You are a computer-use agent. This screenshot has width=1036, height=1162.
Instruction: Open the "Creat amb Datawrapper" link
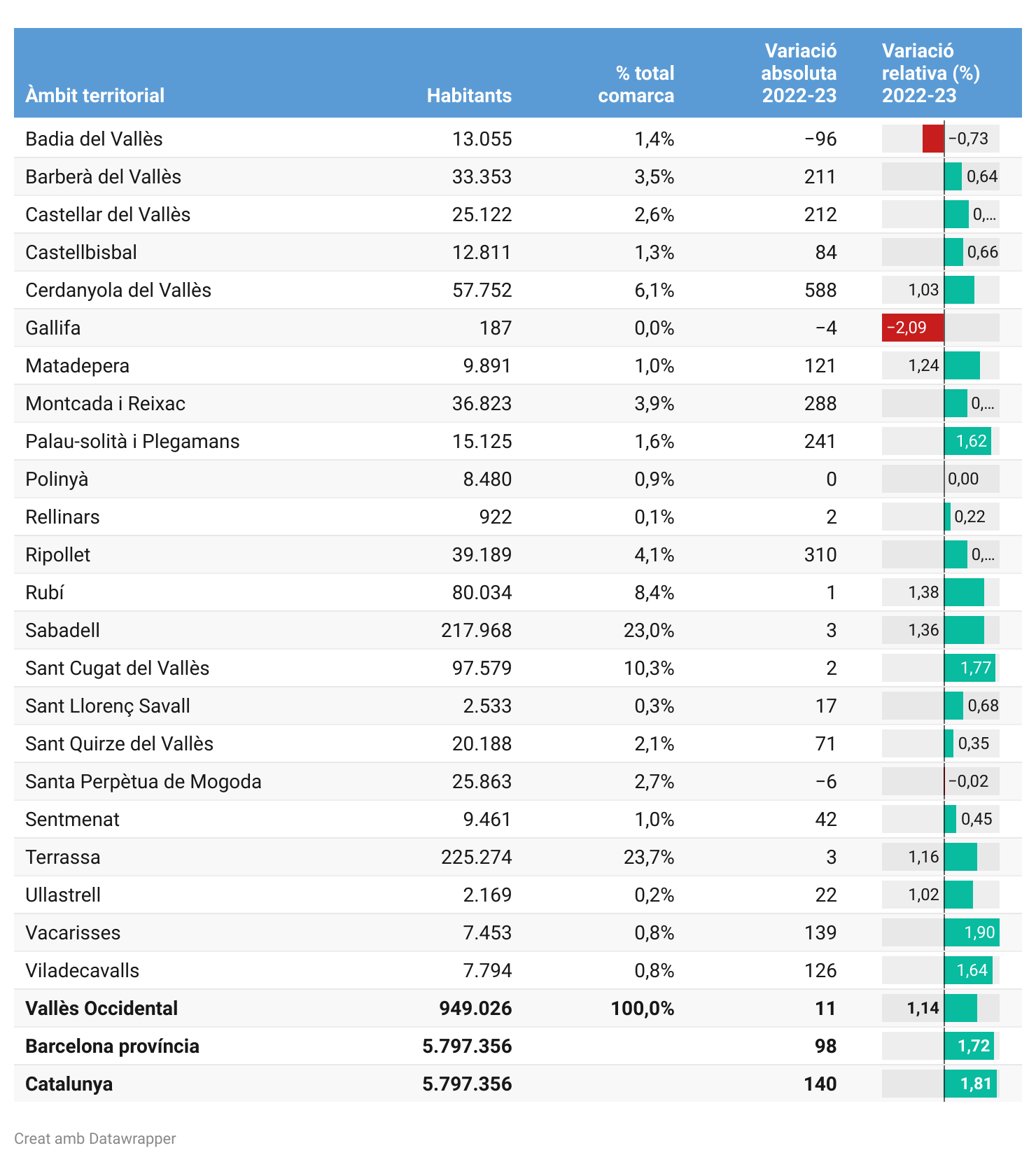click(x=95, y=1138)
